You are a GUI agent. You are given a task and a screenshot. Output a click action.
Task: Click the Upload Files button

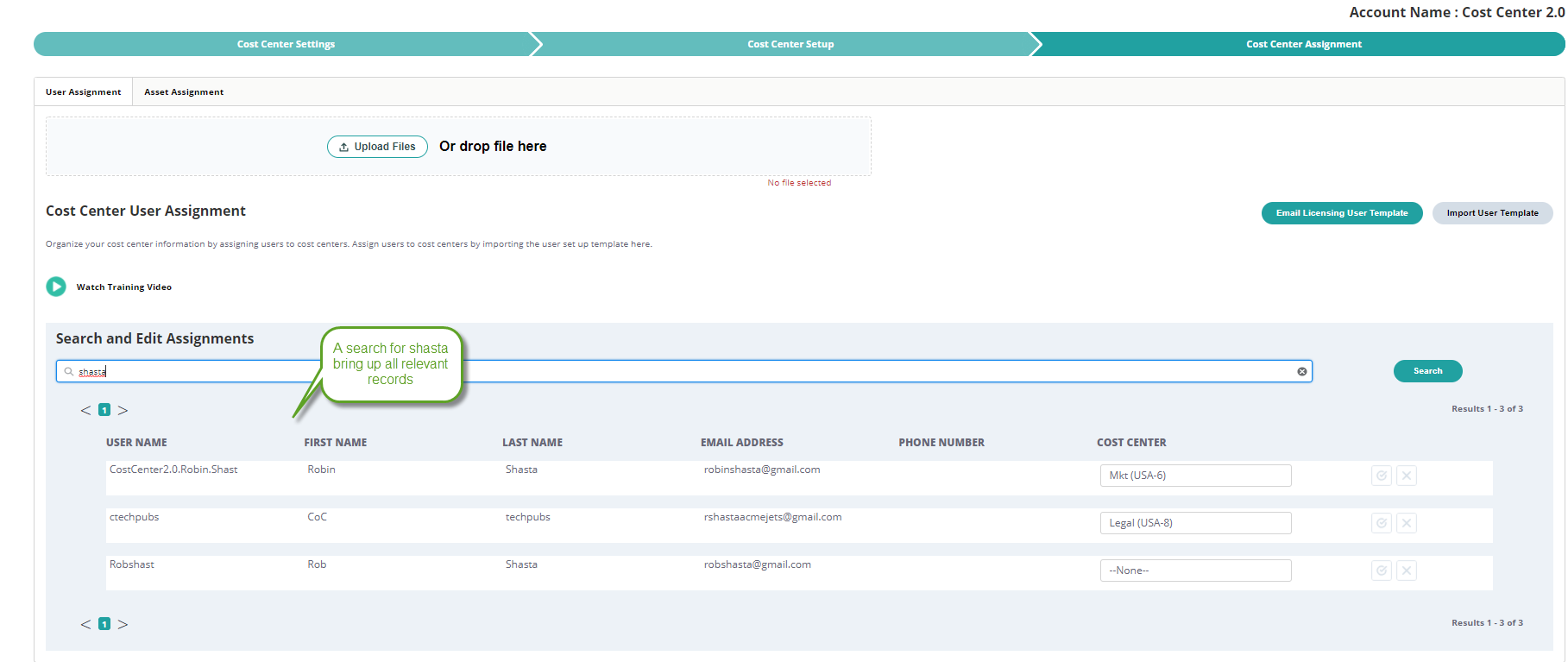point(377,147)
